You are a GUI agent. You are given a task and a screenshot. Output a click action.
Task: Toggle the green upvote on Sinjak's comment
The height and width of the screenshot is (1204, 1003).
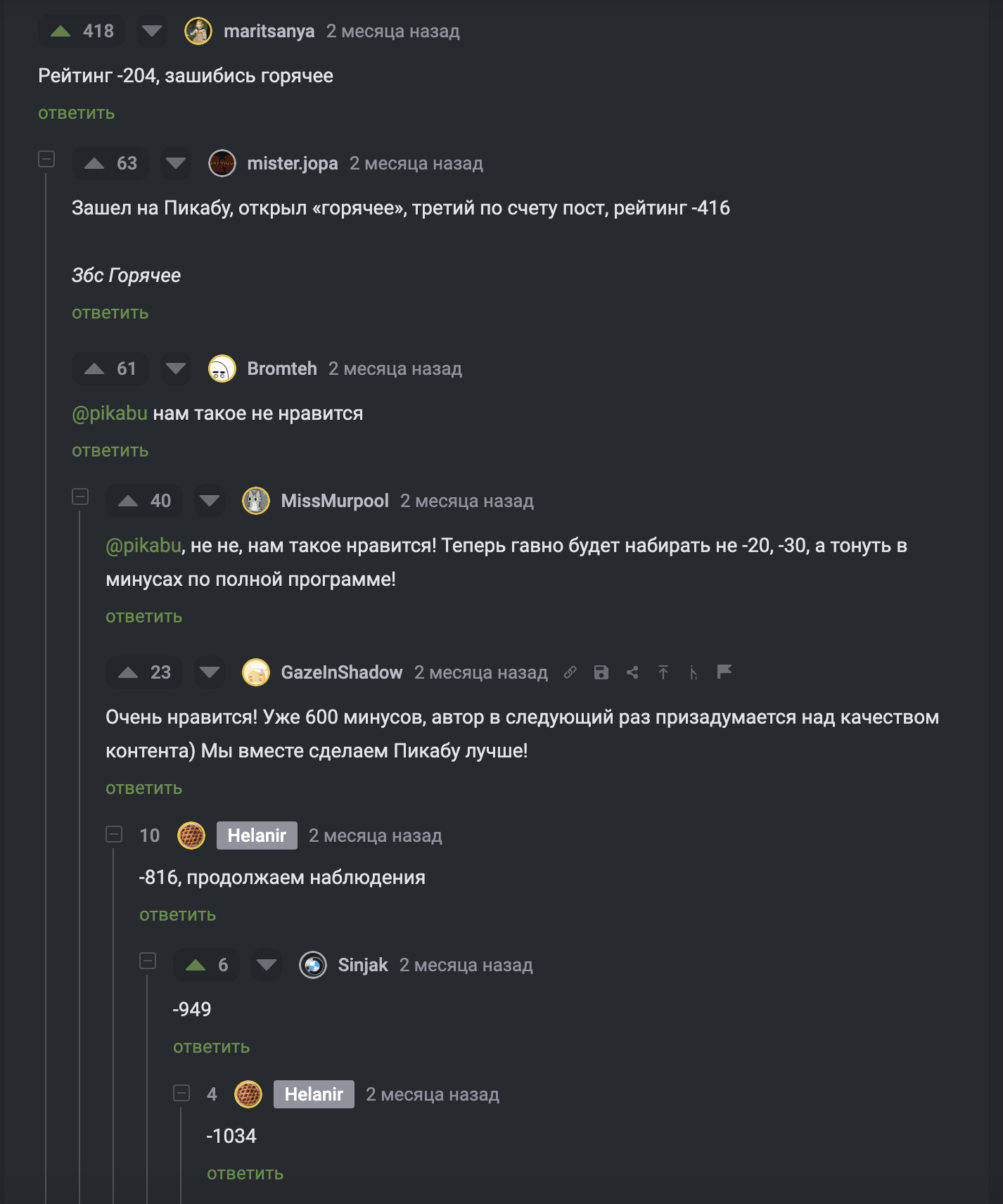[196, 965]
